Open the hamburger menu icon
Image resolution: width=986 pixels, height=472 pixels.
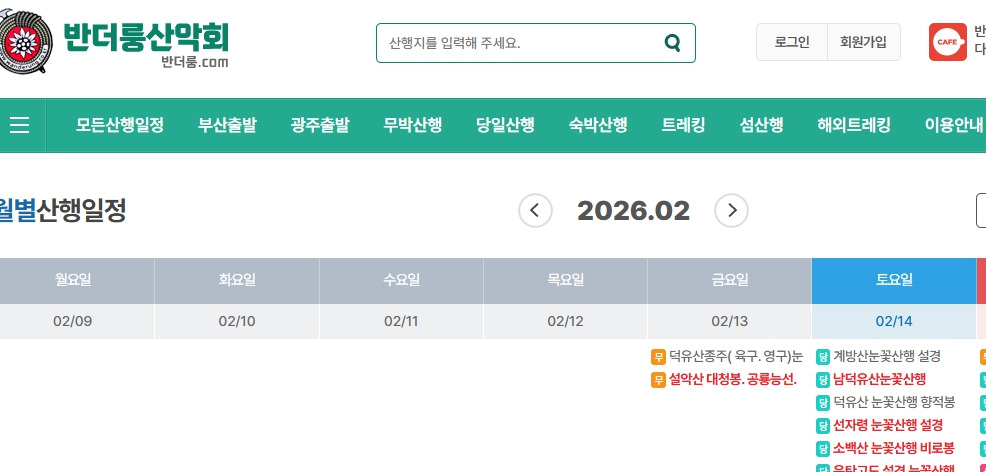20,125
